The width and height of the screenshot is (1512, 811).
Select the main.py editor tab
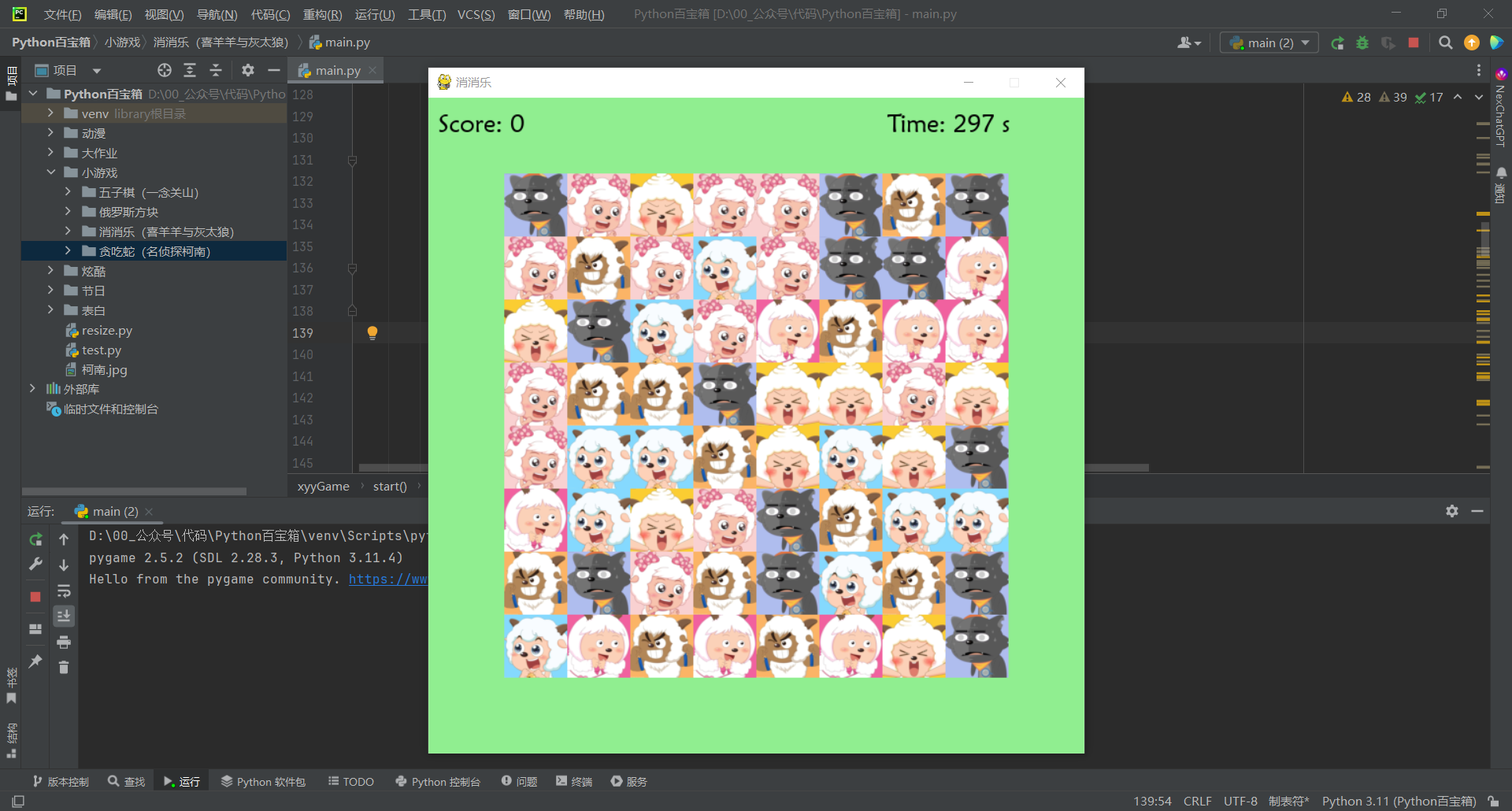(337, 71)
